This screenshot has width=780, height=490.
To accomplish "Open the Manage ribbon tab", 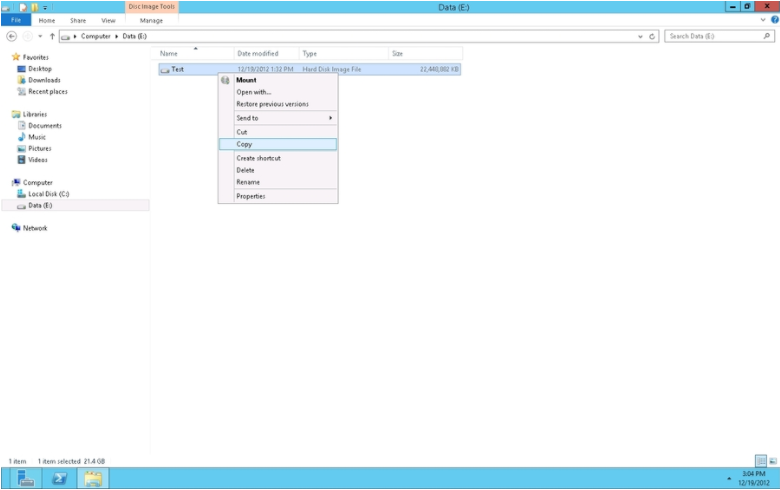I will pyautogui.click(x=151, y=20).
